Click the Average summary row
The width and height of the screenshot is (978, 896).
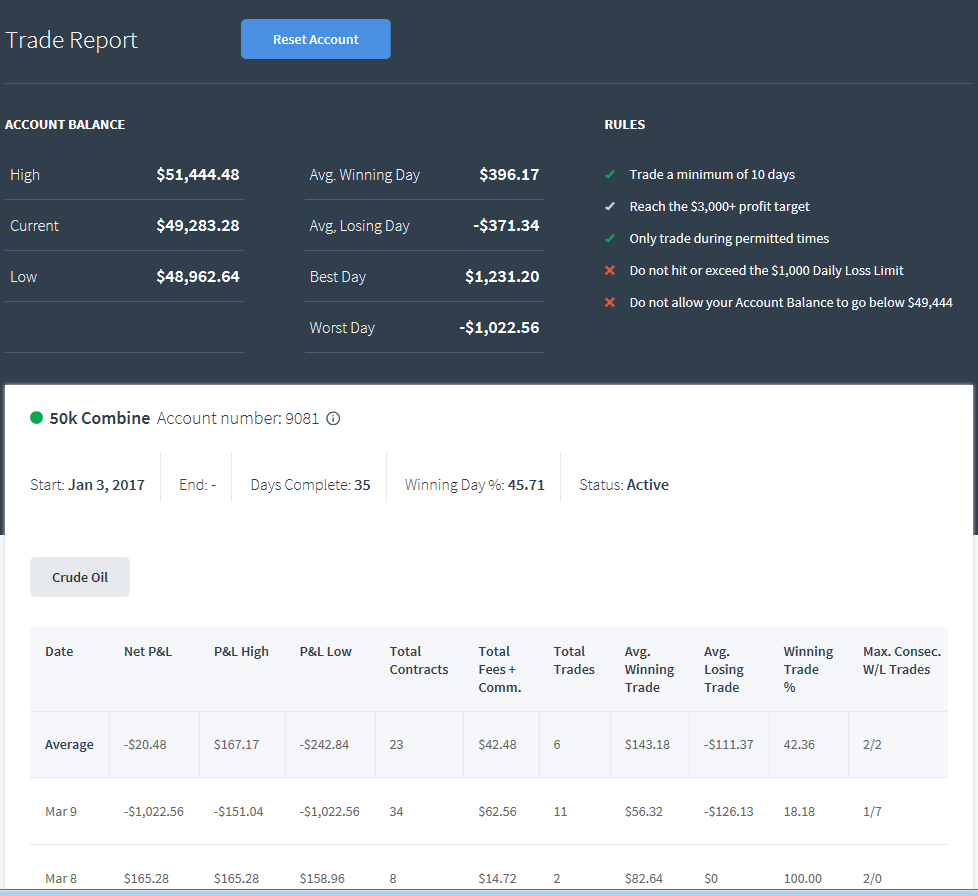(x=489, y=744)
